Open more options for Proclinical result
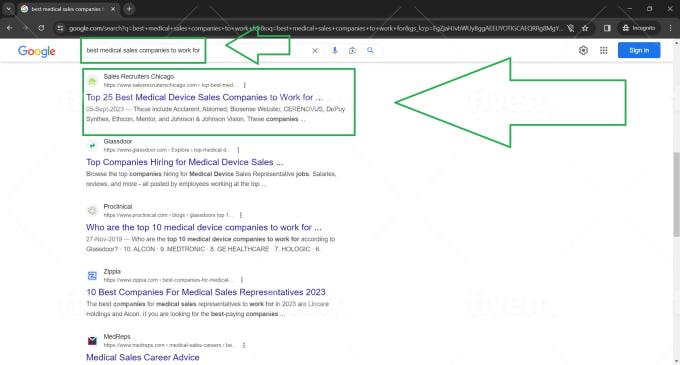 [x=241, y=215]
